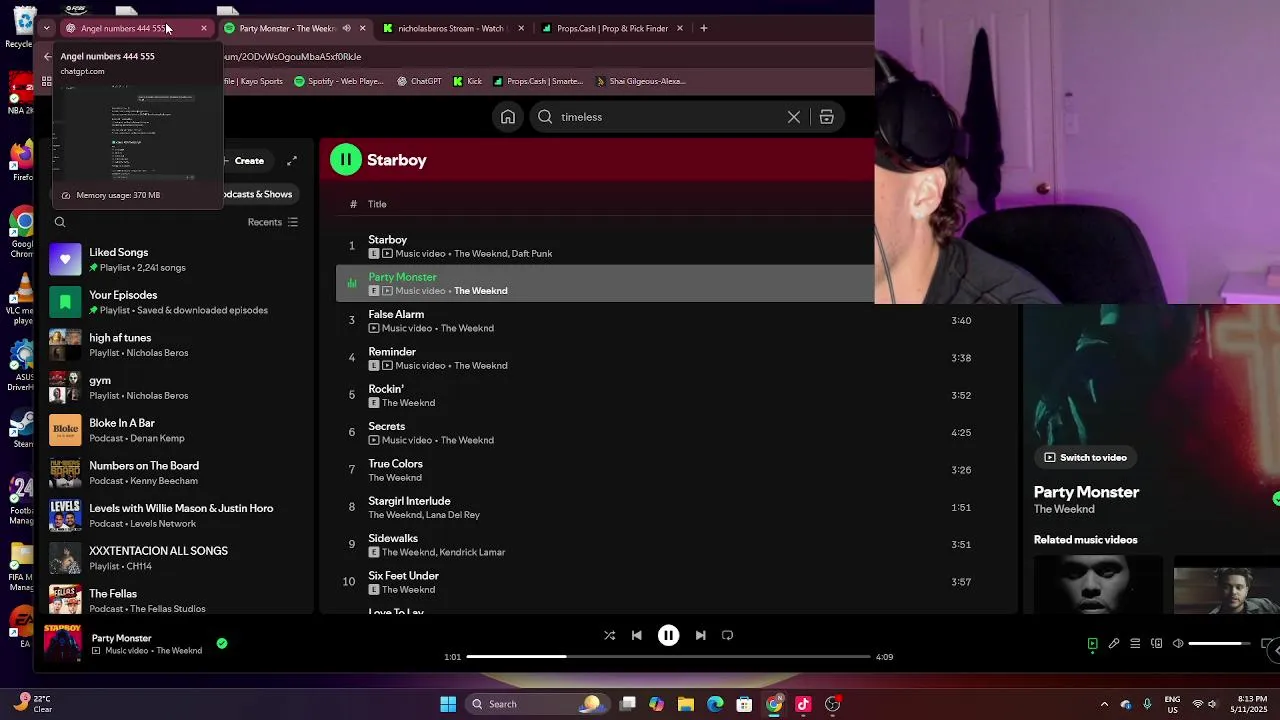The width and height of the screenshot is (1280, 720).
Task: Show lyrics microphone icon
Action: click(x=1114, y=644)
